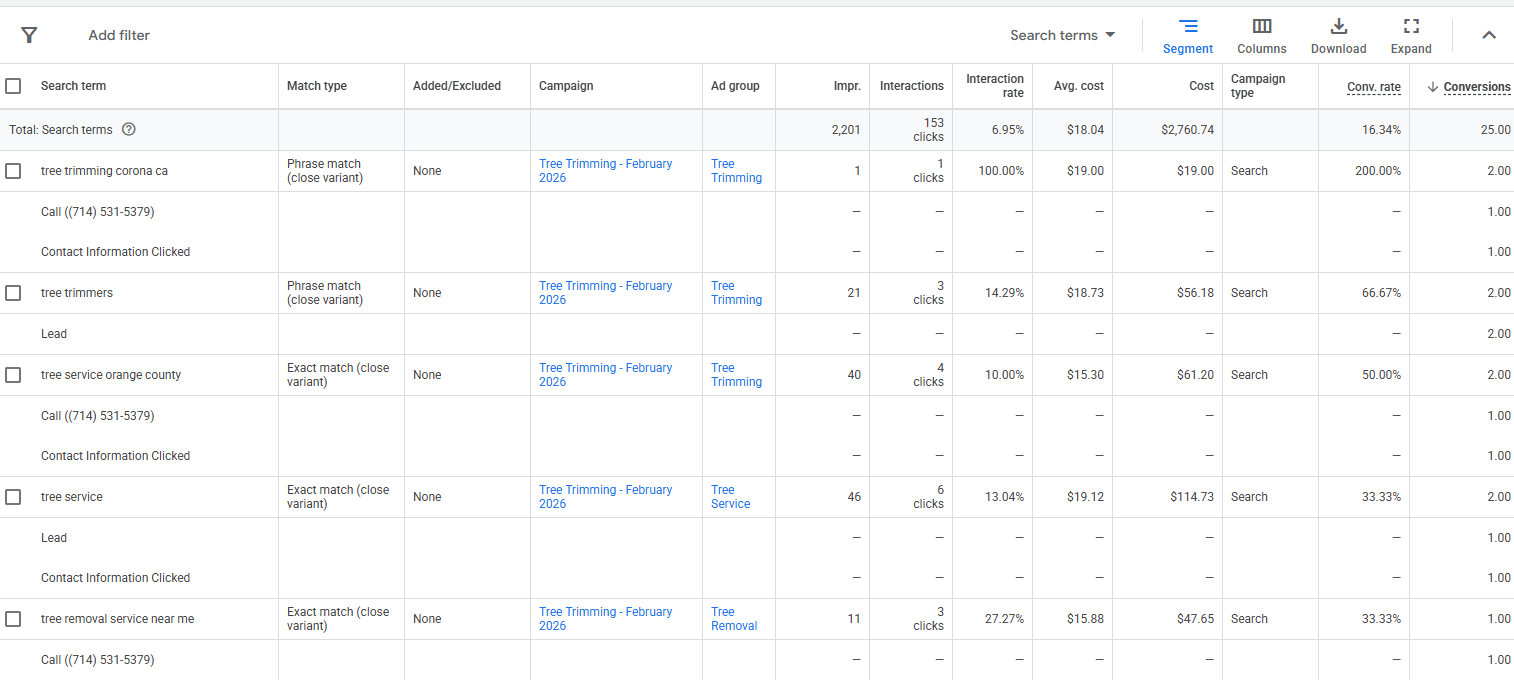Toggle the select-all checkbox in the header

tap(13, 86)
